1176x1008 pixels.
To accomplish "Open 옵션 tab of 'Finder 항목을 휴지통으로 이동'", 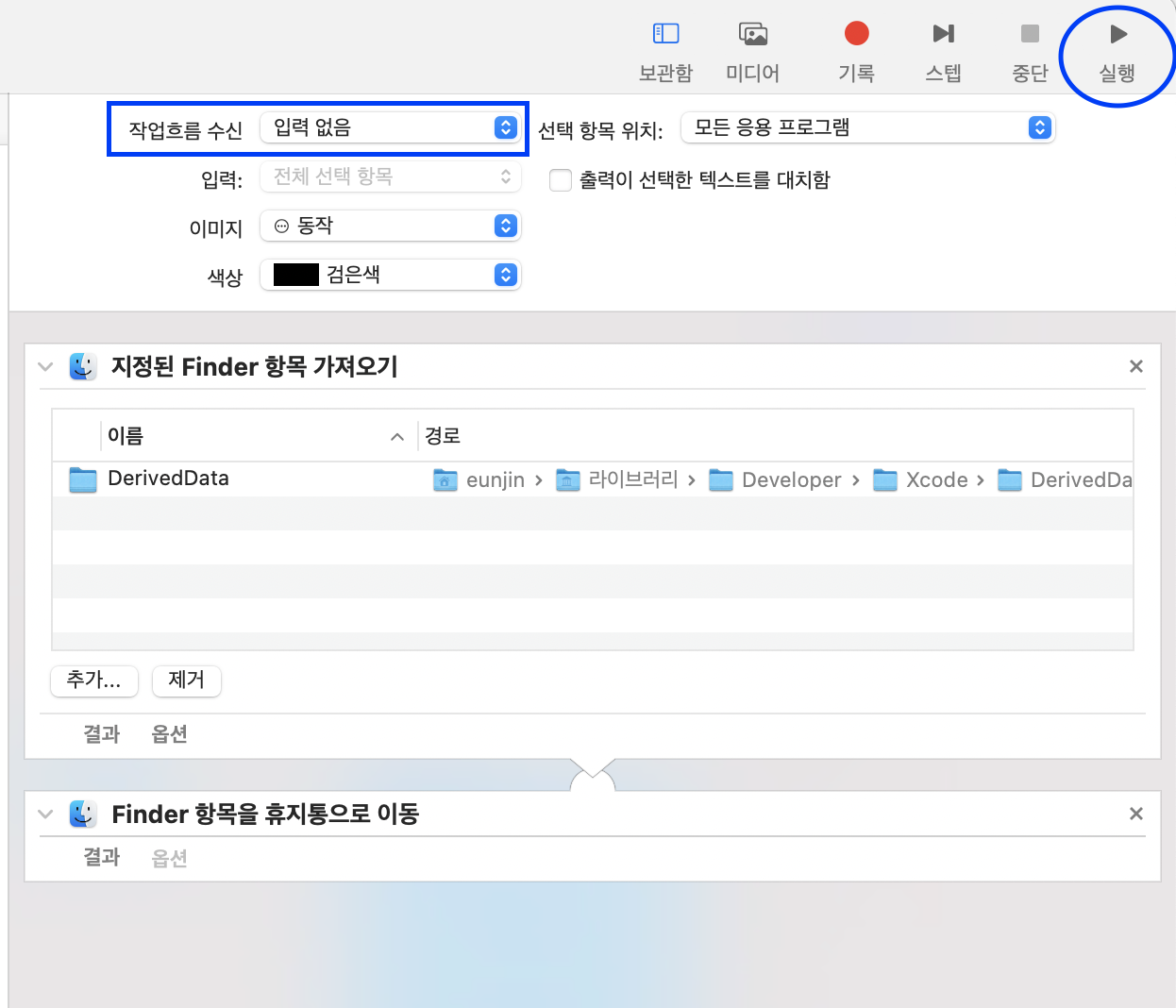I will click(170, 858).
